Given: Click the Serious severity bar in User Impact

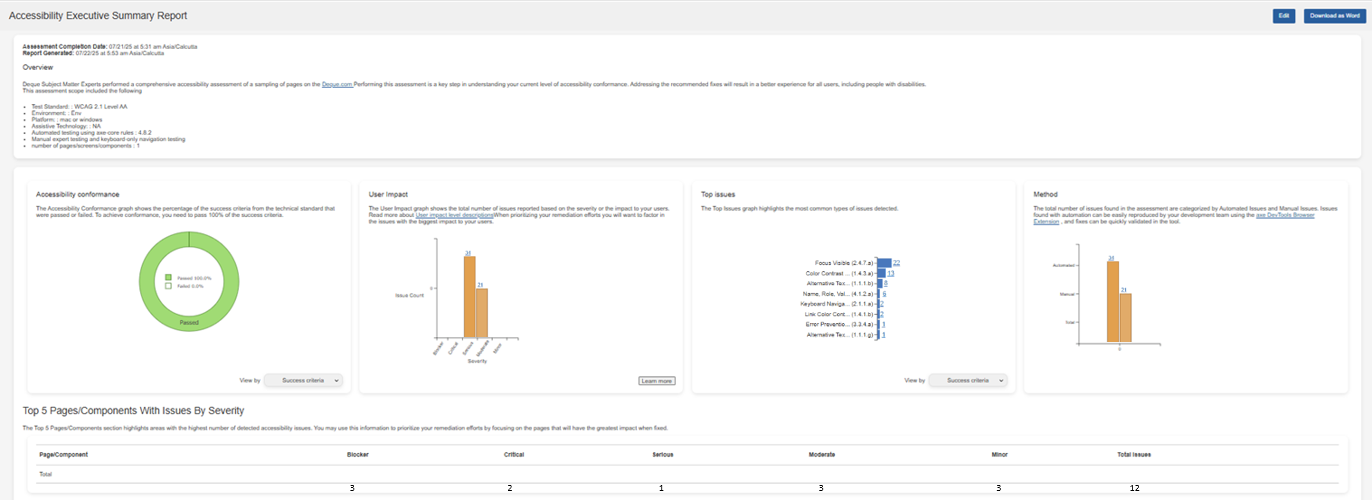Looking at the screenshot, I should (x=469, y=300).
